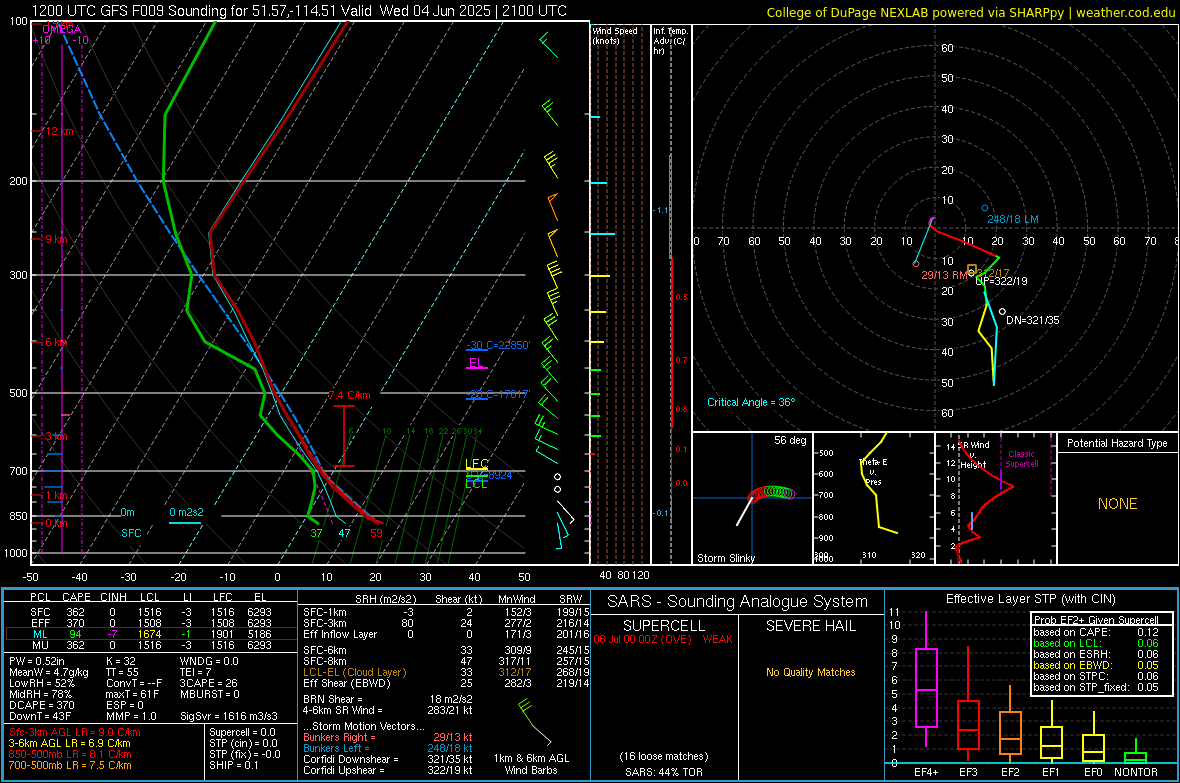Screen dimensions: 1180x783
Task: Click the -30 C=22850' level label
Action: click(x=498, y=345)
